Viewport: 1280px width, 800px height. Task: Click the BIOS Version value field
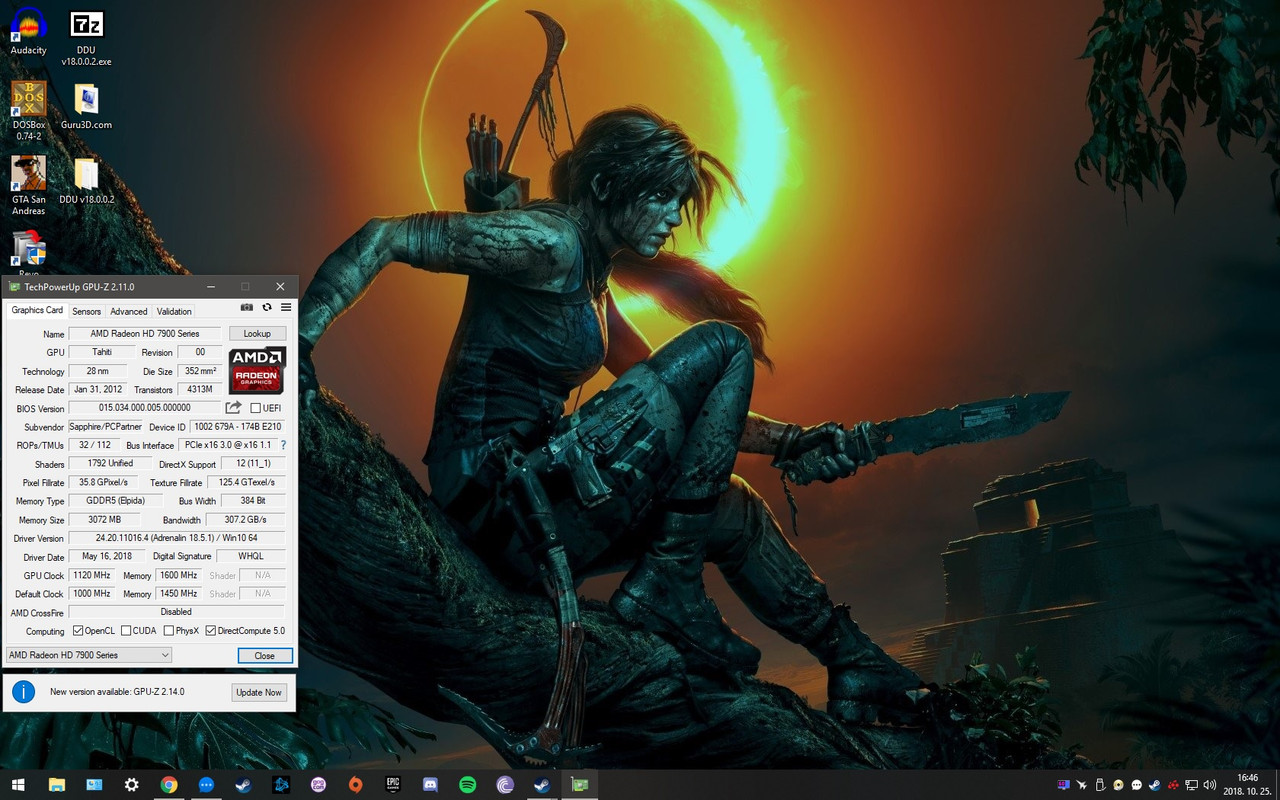[144, 408]
